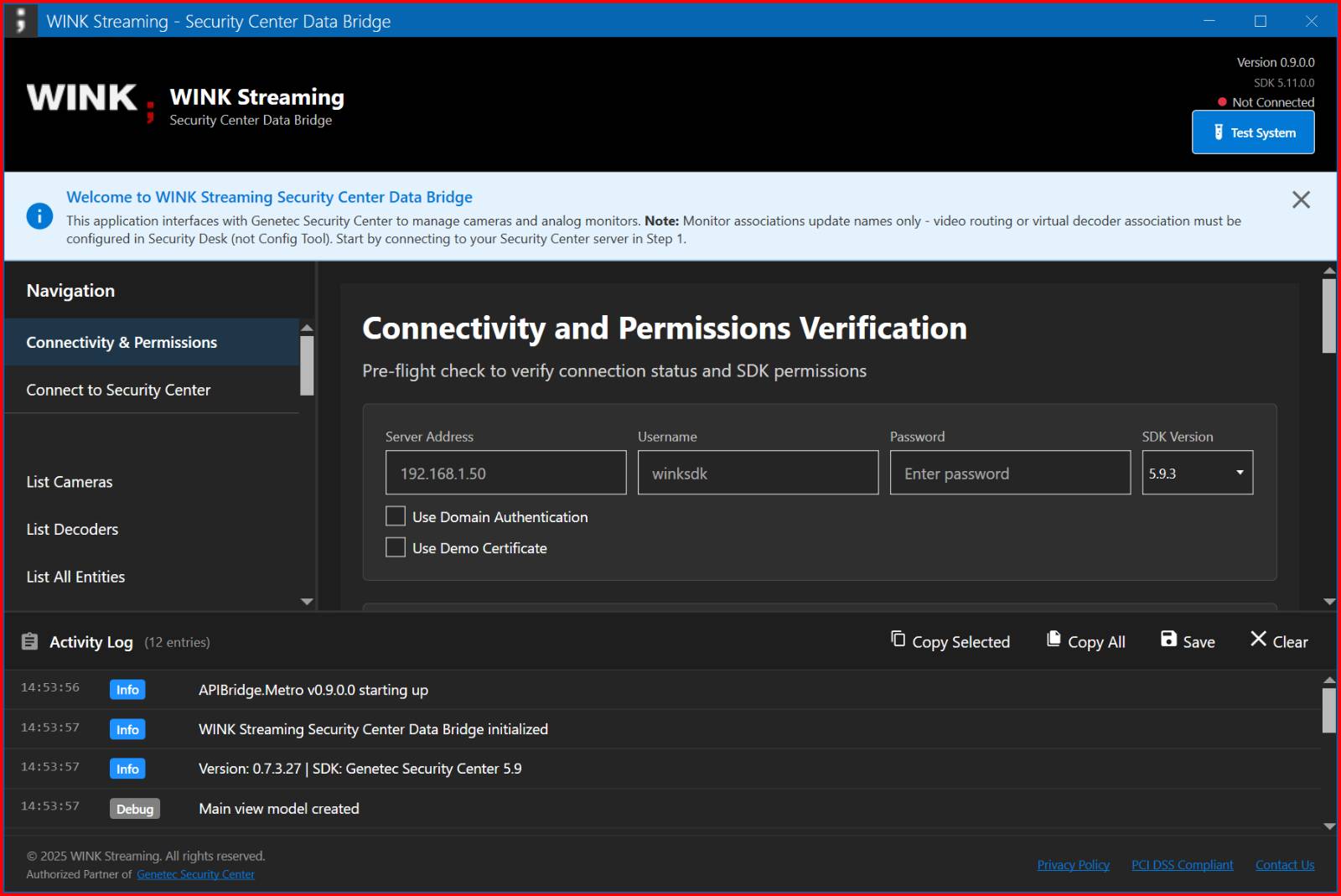Screen dimensions: 1341x896
Task: Click the welcome banner title text
Action: 269,197
